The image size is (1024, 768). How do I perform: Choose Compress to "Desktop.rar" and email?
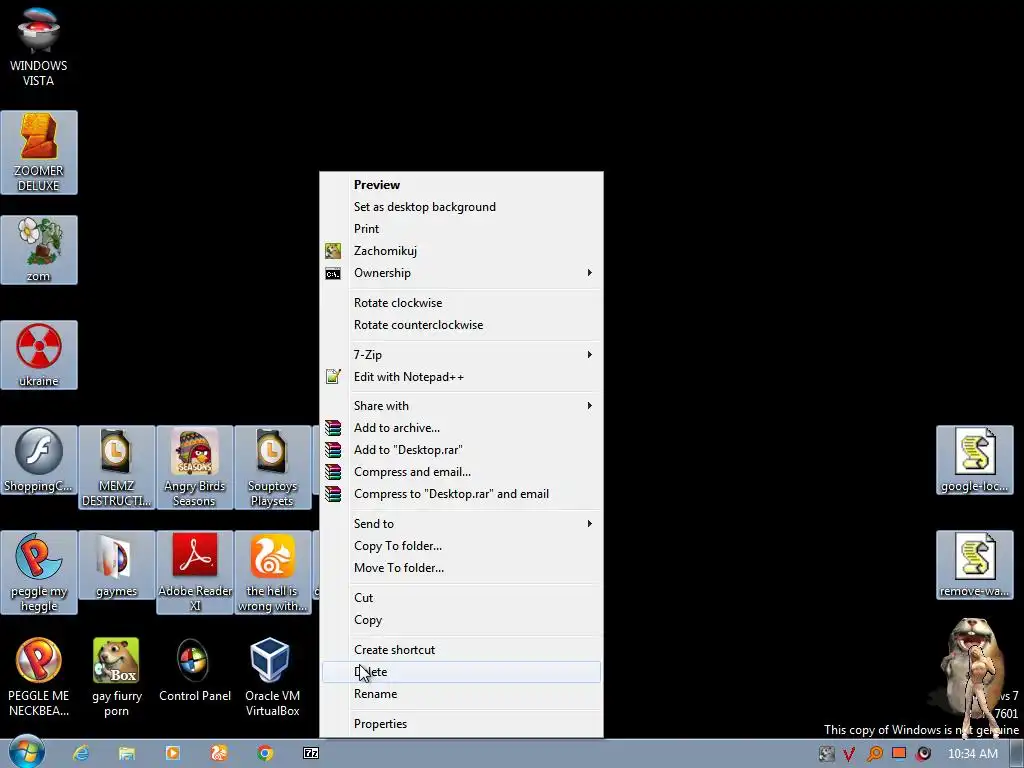[461, 494]
